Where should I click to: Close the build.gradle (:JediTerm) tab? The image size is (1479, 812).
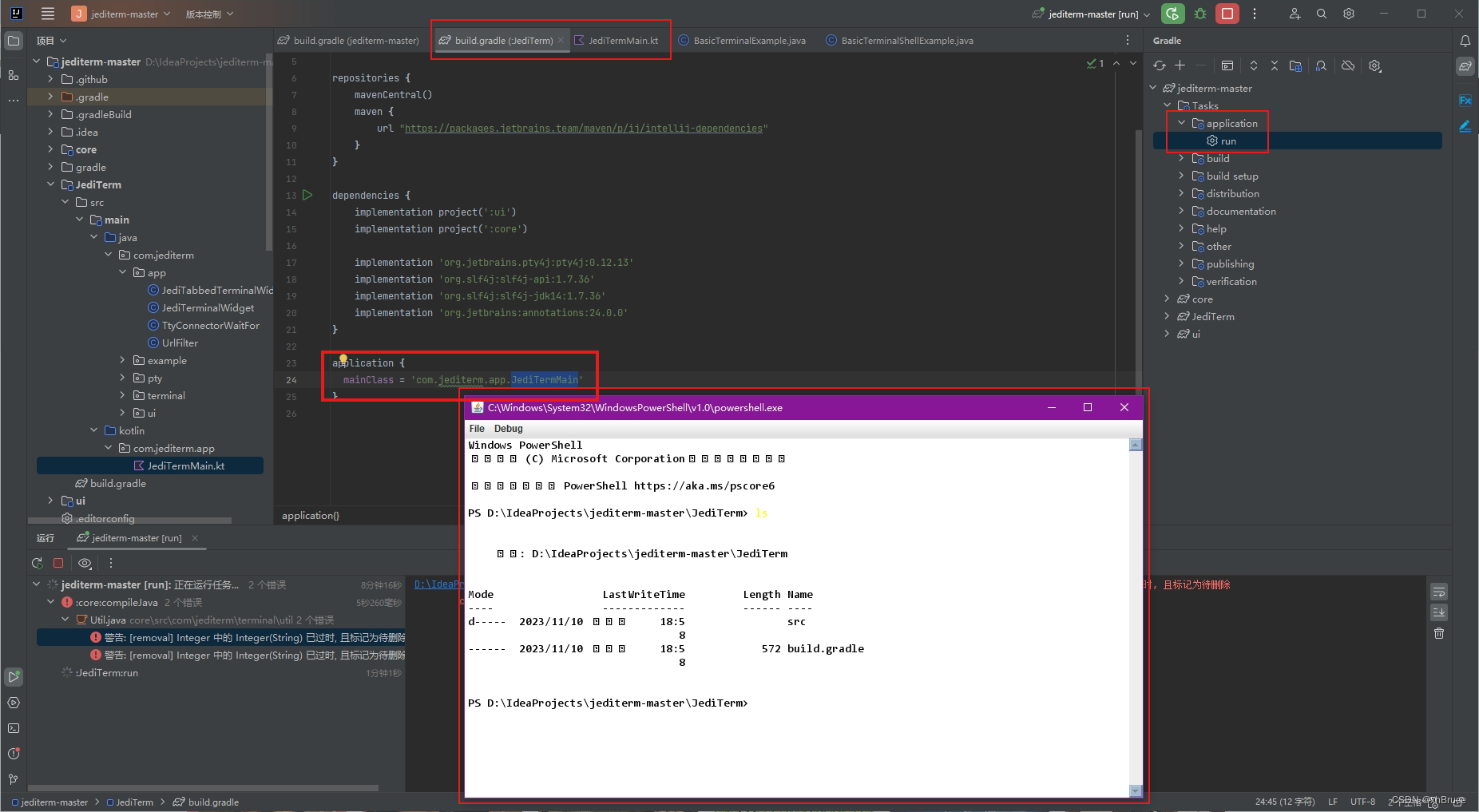pos(561,40)
